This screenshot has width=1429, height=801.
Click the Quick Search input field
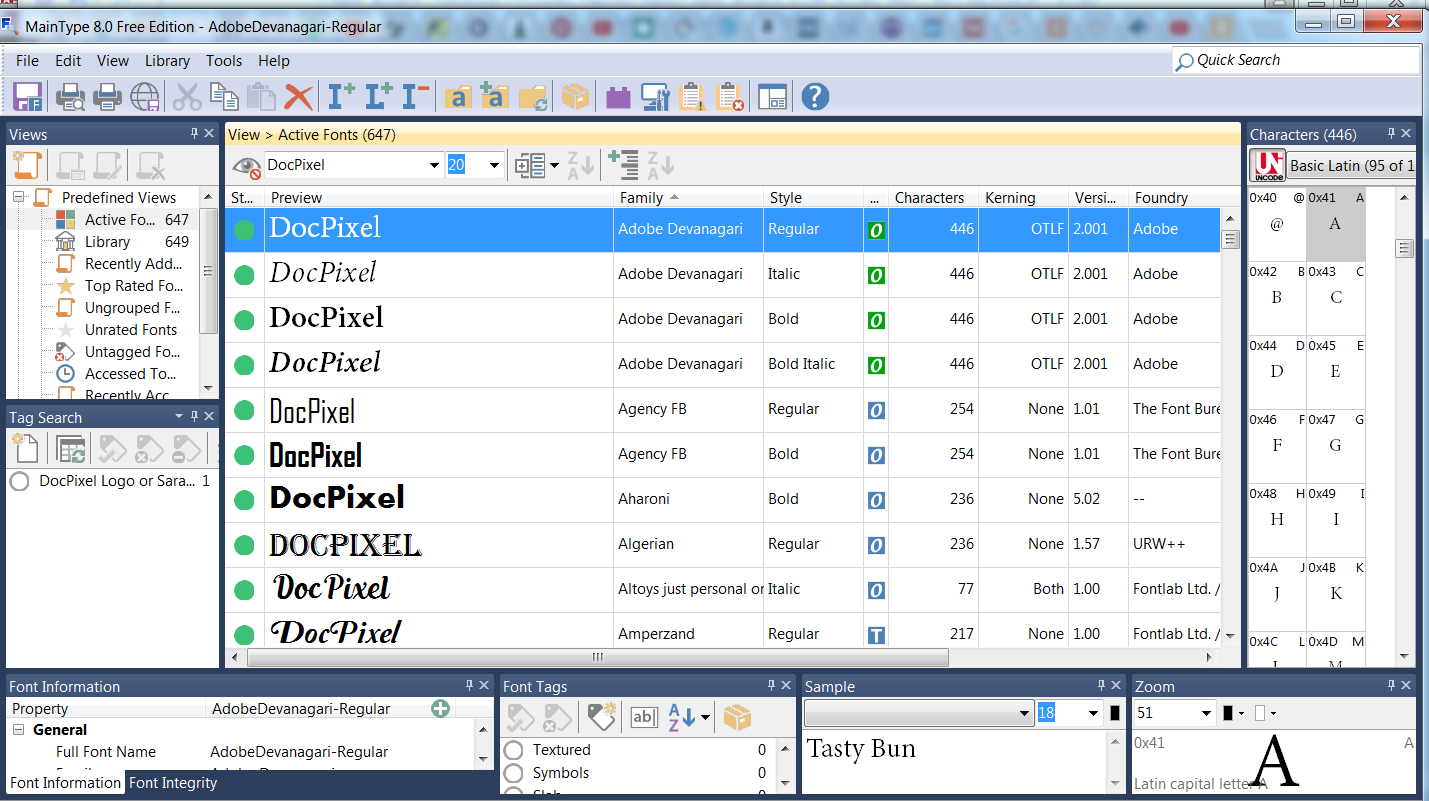[1296, 60]
